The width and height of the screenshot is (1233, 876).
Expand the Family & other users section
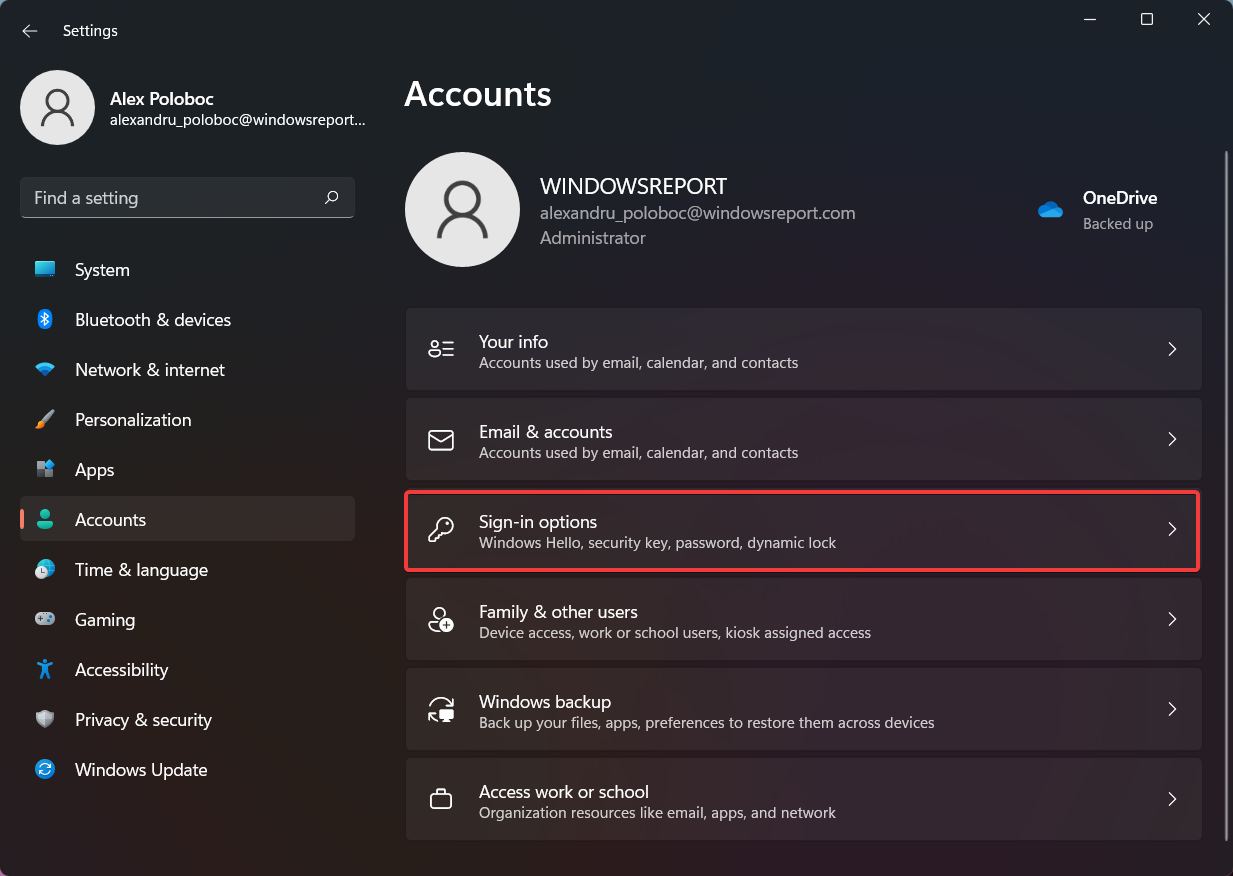point(1172,619)
